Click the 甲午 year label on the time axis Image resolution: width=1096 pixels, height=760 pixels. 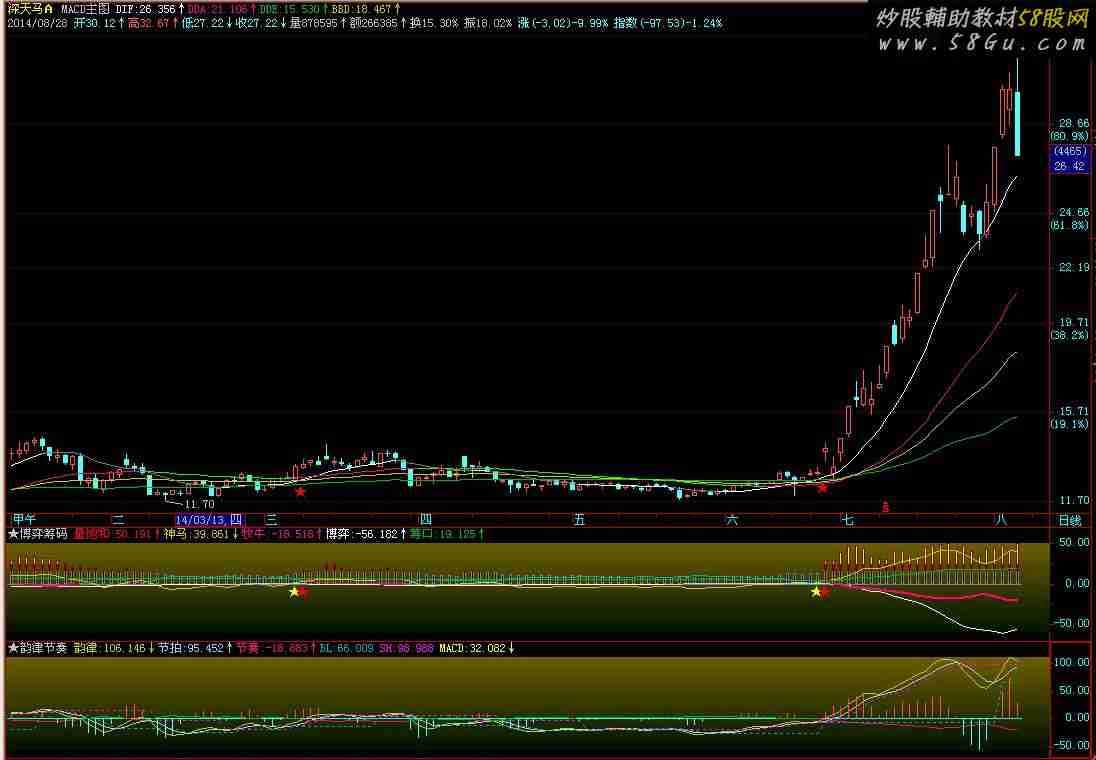23,520
